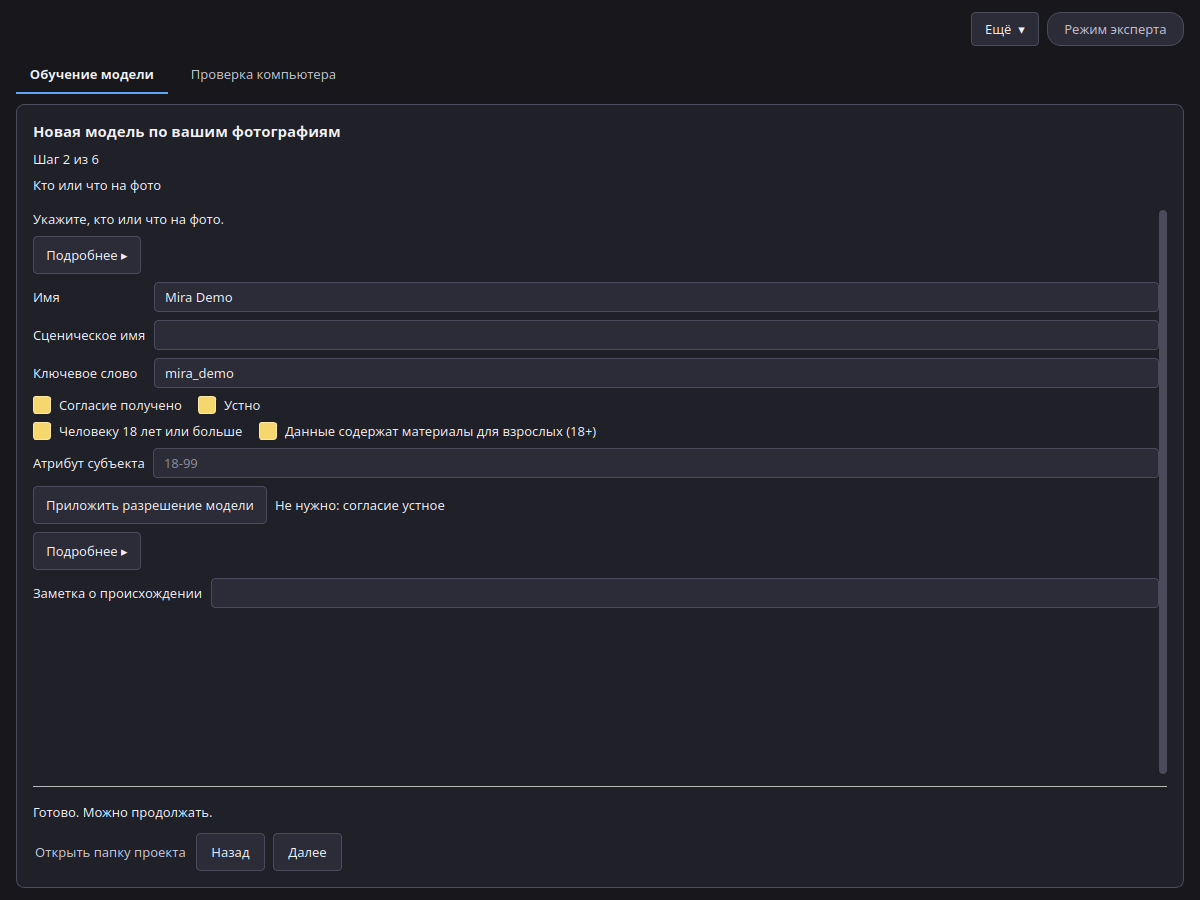Click the Шаг 2 из 6 step indicator

pyautogui.click(x=66, y=159)
